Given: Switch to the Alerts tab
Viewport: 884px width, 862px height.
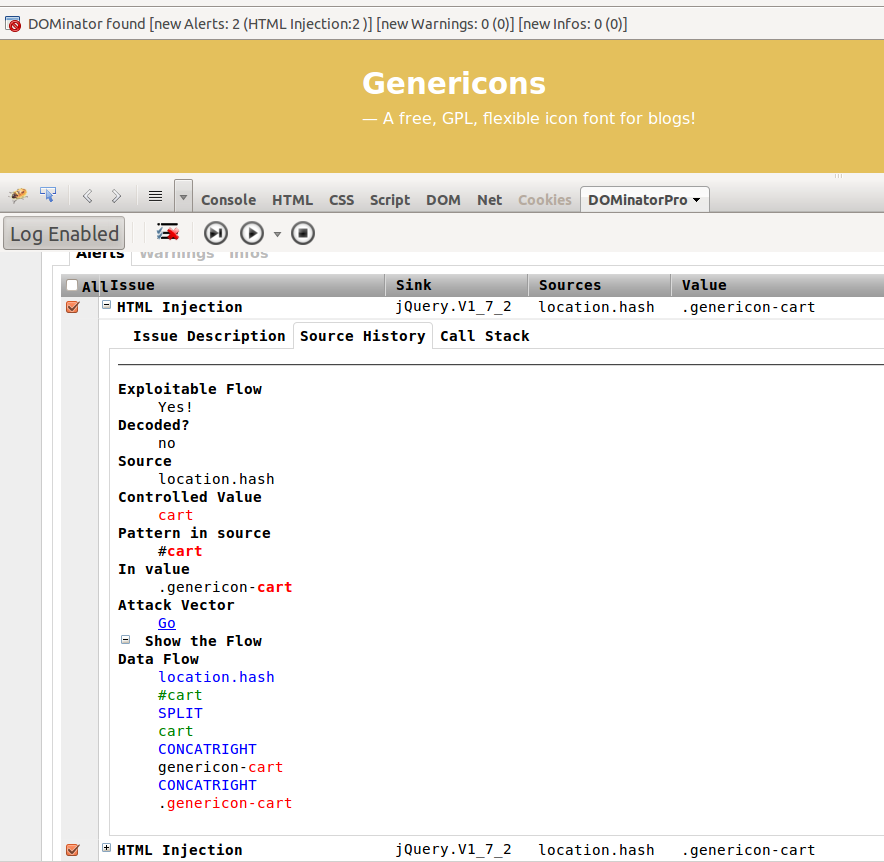Looking at the screenshot, I should pyautogui.click(x=100, y=255).
